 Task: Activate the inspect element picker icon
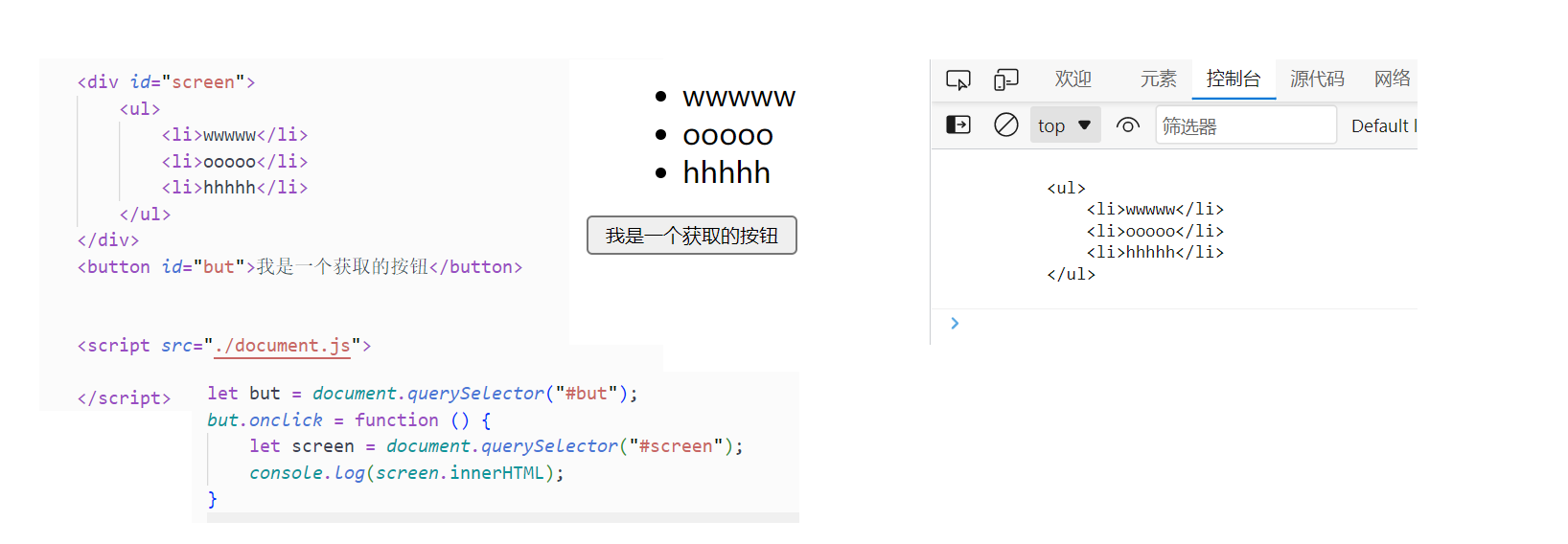pos(958,79)
